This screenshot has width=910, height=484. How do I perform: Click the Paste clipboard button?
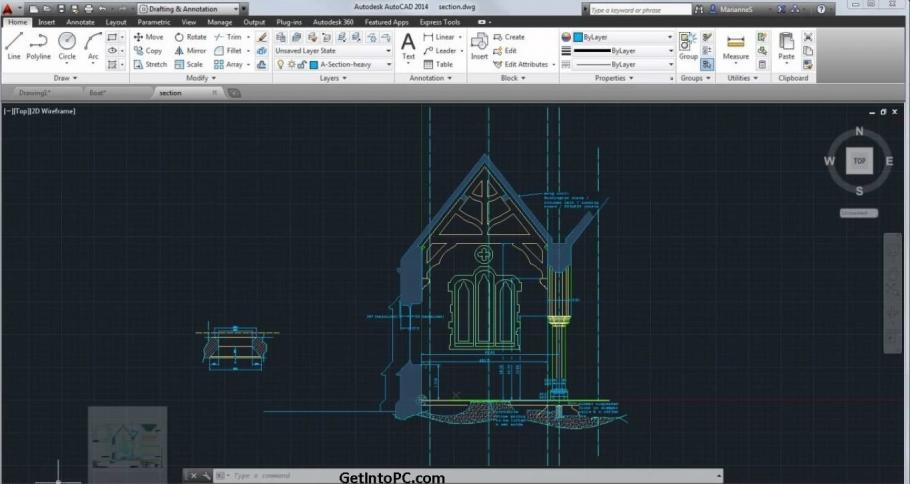(x=786, y=46)
